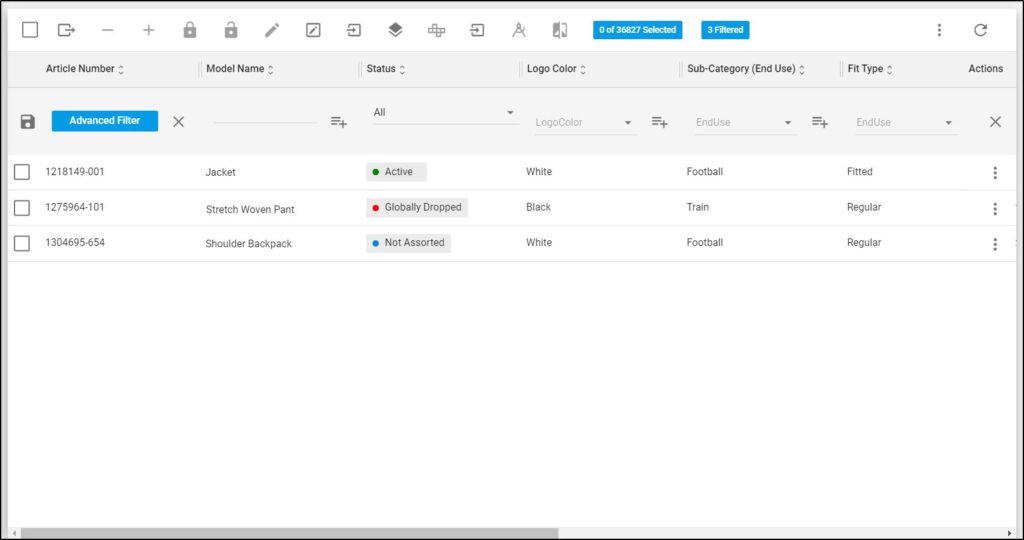Click the Model Name filter text field
Viewport: 1024px width, 540px height.
click(265, 117)
